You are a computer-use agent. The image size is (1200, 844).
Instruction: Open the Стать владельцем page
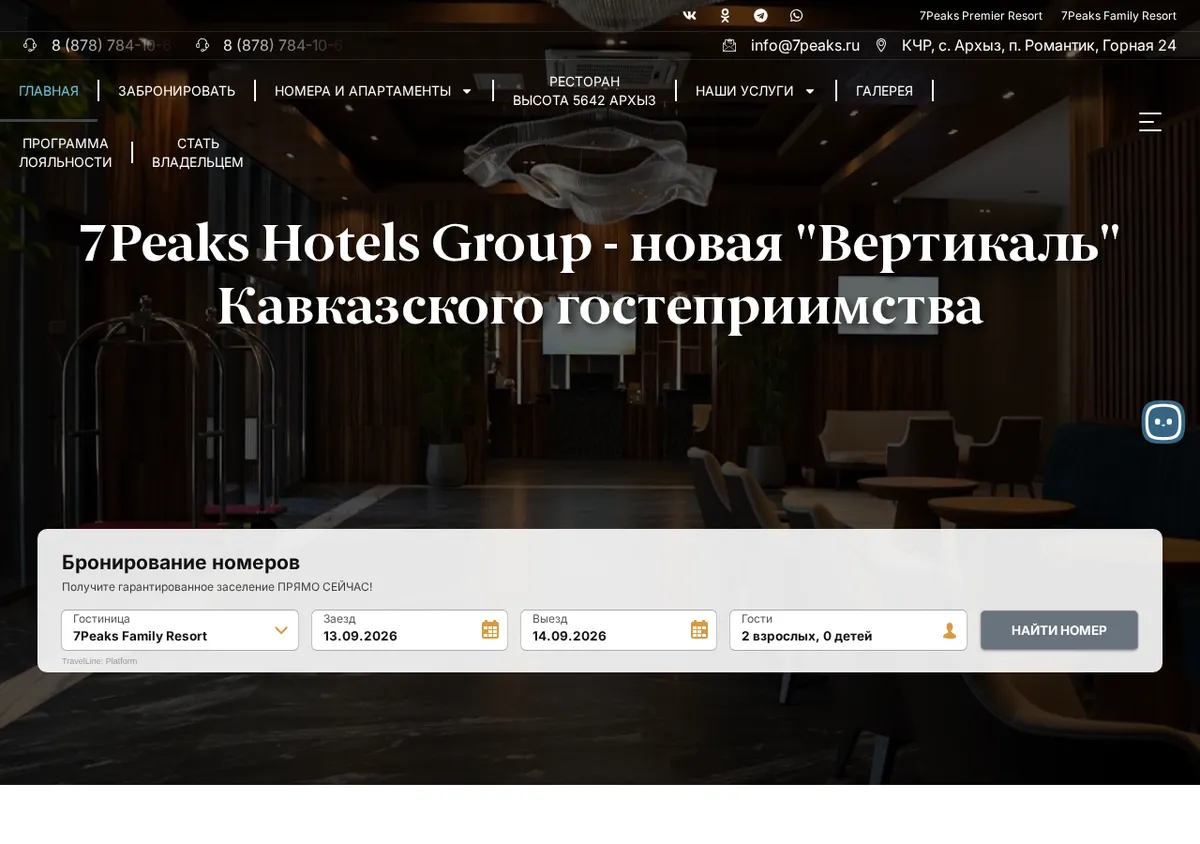coord(197,153)
